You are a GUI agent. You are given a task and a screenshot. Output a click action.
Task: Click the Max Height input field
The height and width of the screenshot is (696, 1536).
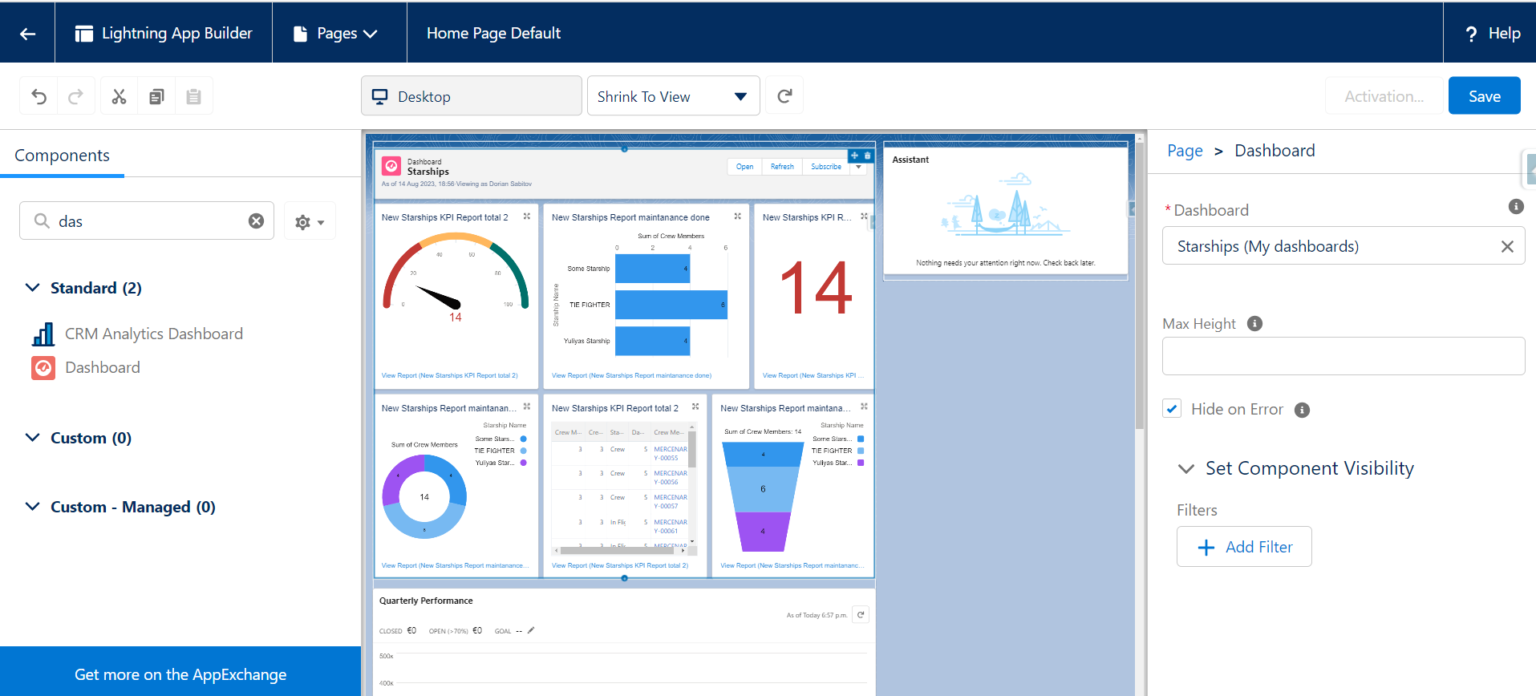[1343, 356]
